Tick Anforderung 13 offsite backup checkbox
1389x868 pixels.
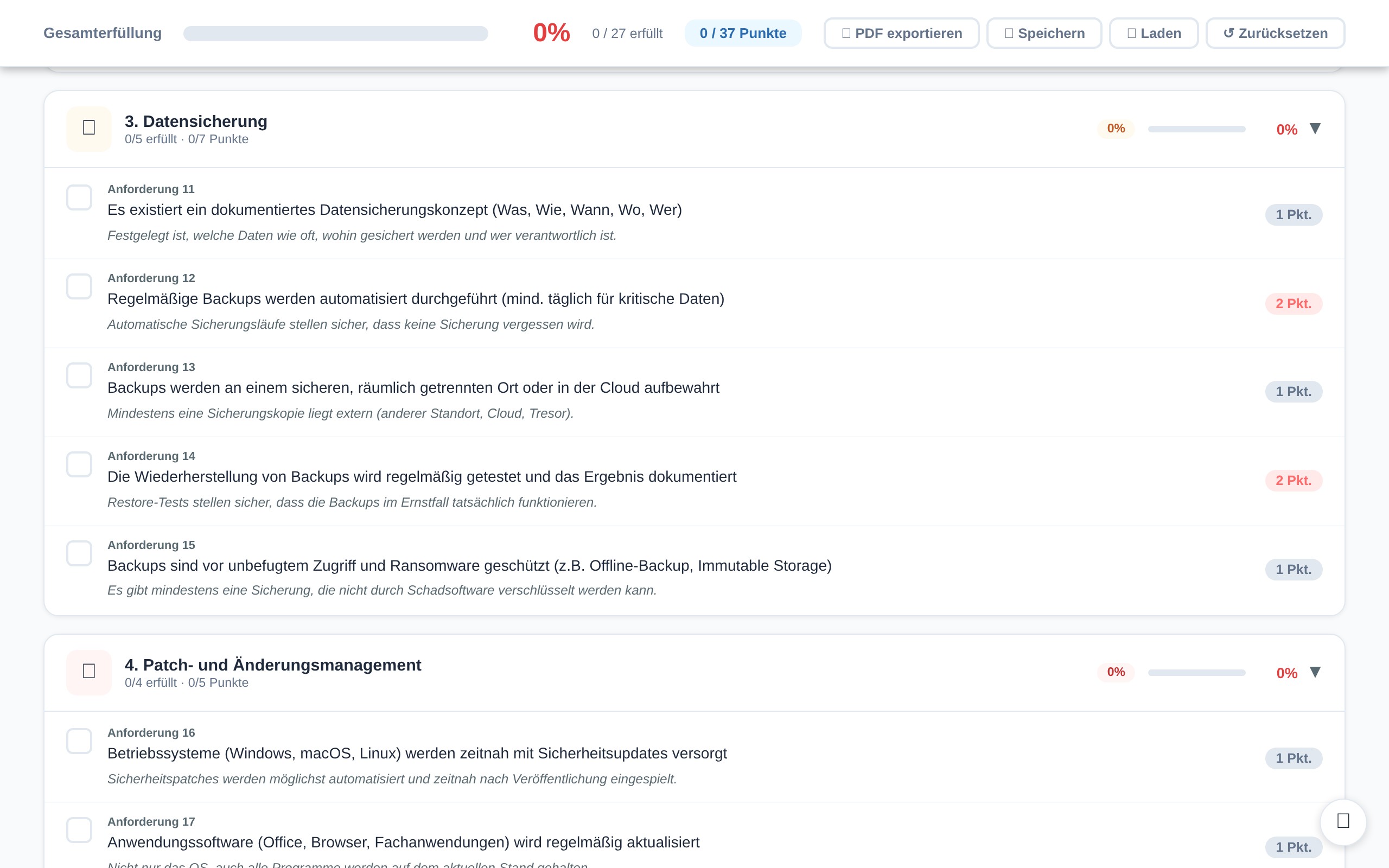tap(79, 375)
